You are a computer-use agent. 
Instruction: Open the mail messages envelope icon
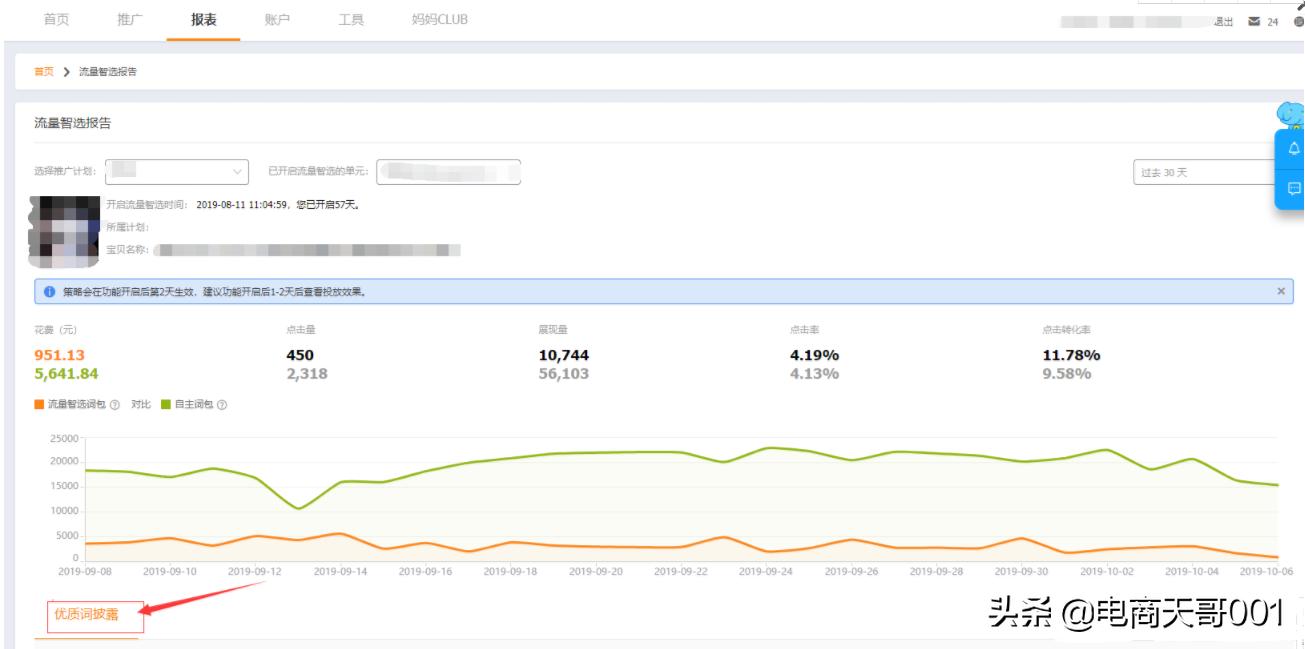coord(1254,22)
